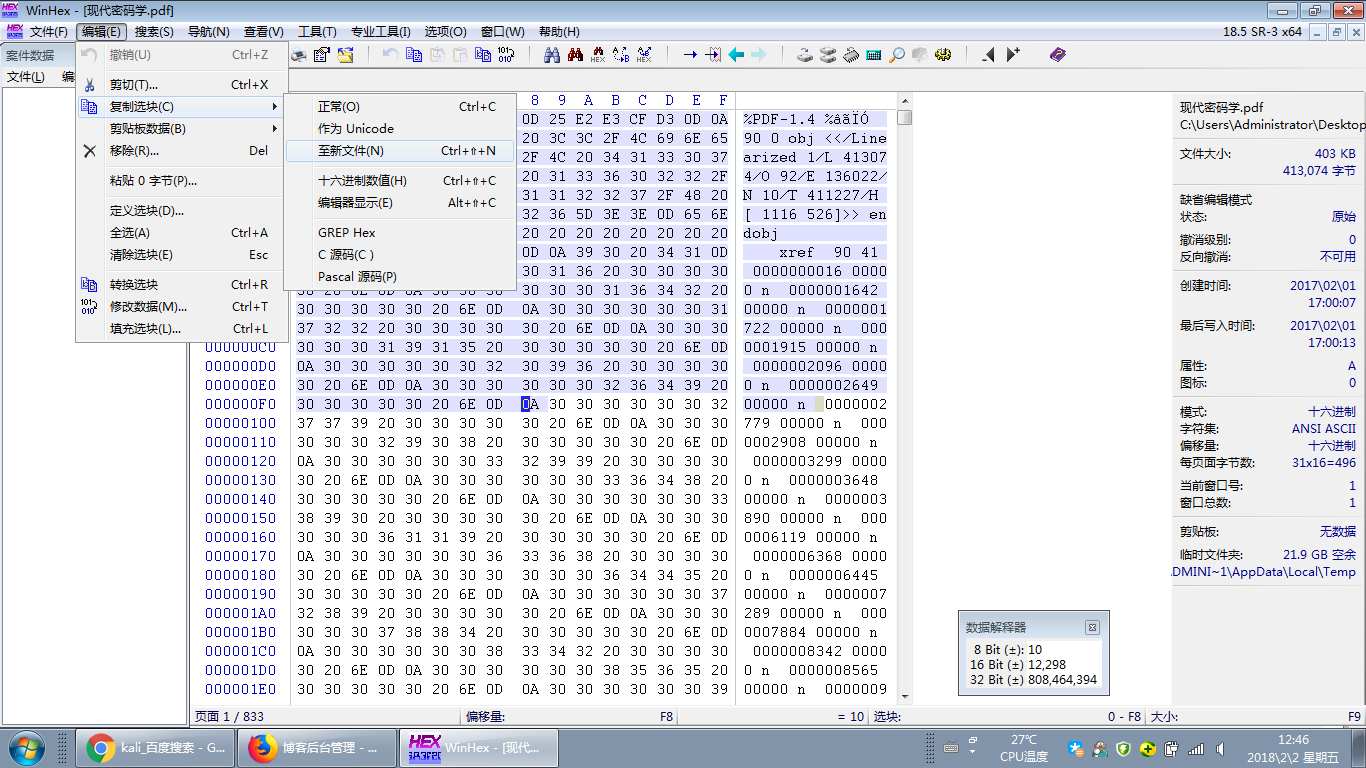Select 十六进制数值(H) copy option
This screenshot has width=1366, height=768.
coord(400,181)
